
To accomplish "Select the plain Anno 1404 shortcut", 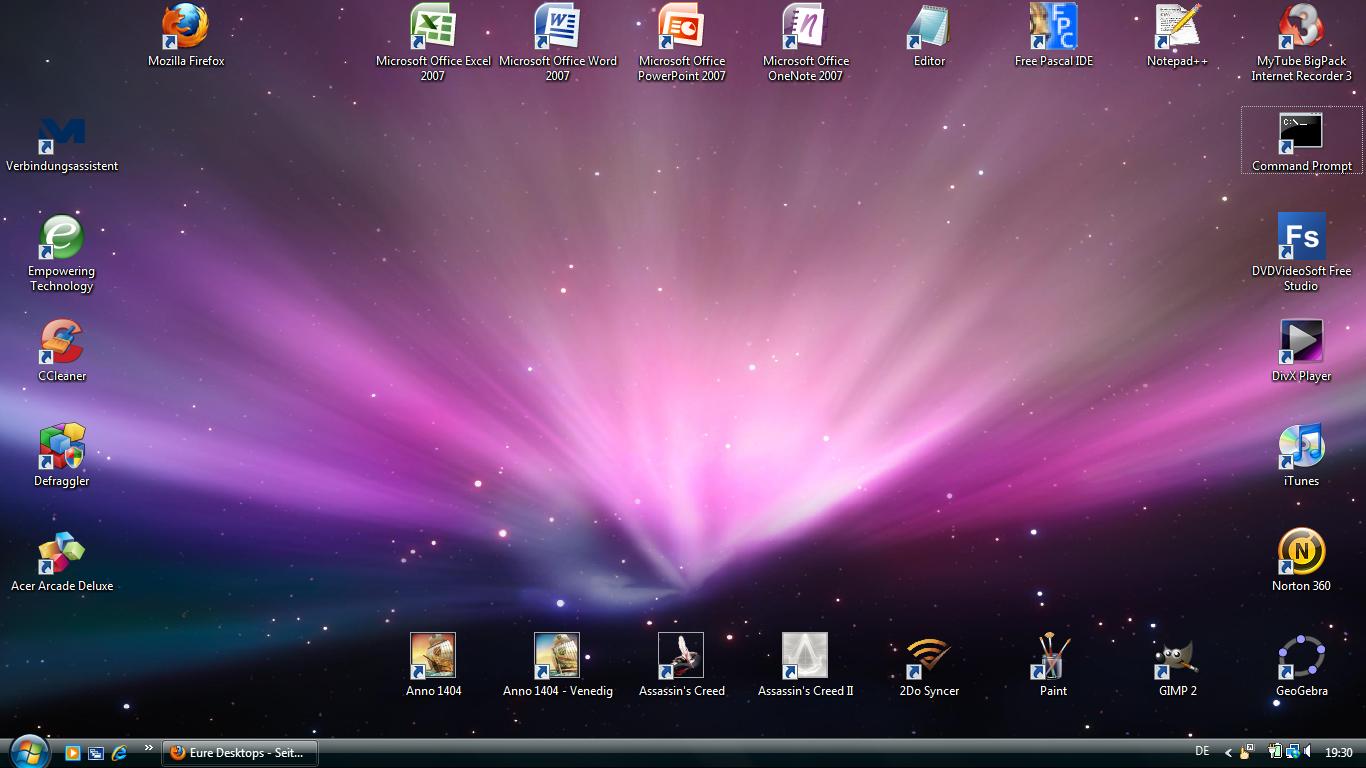I will 433,666.
